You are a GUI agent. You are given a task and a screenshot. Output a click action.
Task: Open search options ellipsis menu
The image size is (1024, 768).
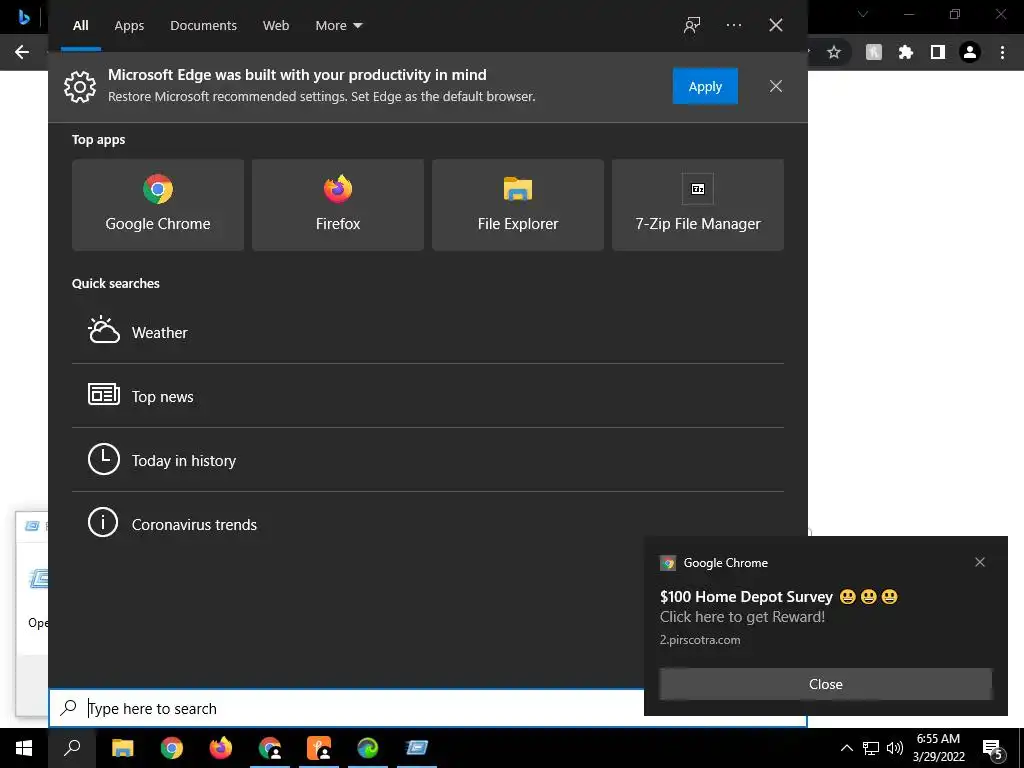pos(733,25)
